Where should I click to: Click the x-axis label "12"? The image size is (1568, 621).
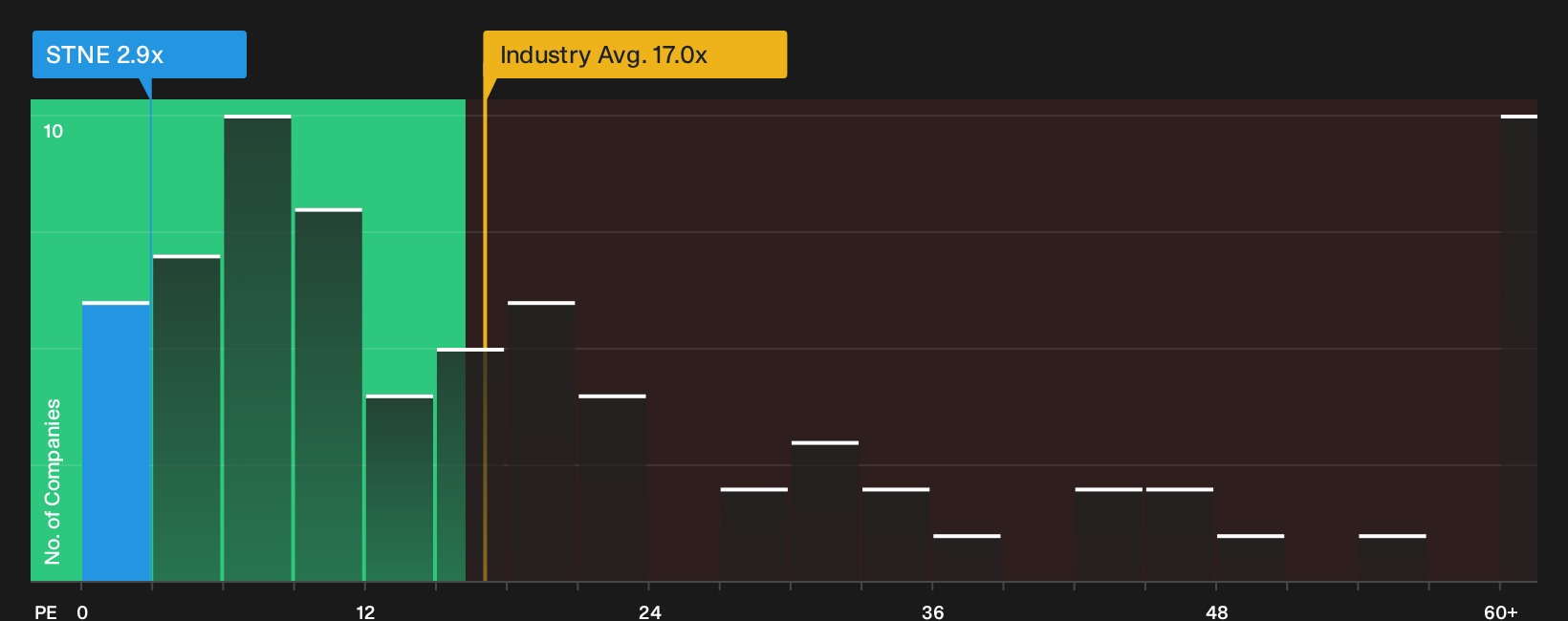click(x=365, y=611)
